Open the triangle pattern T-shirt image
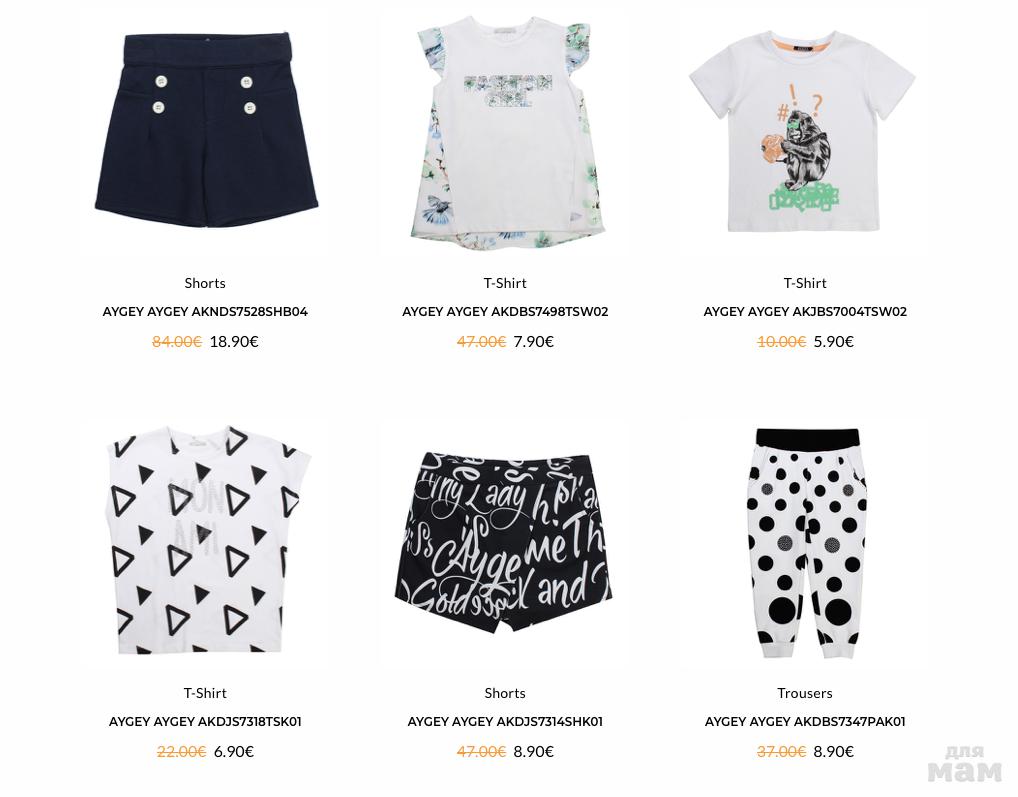 coord(207,539)
